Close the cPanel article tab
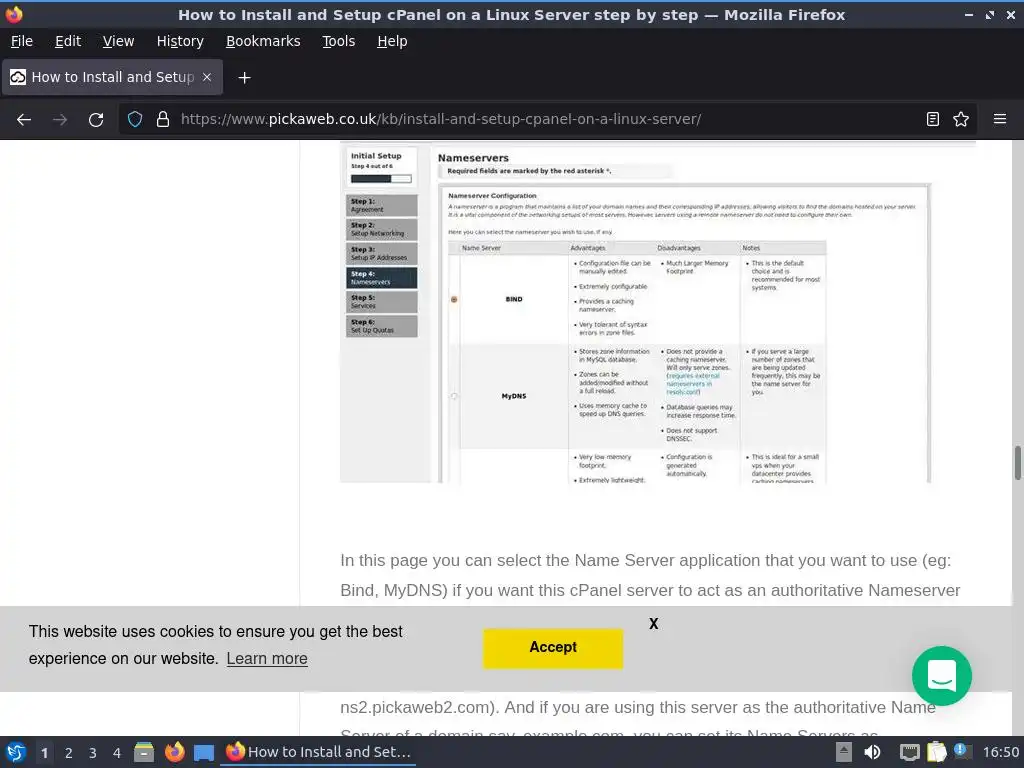This screenshot has height=768, width=1024. (207, 77)
